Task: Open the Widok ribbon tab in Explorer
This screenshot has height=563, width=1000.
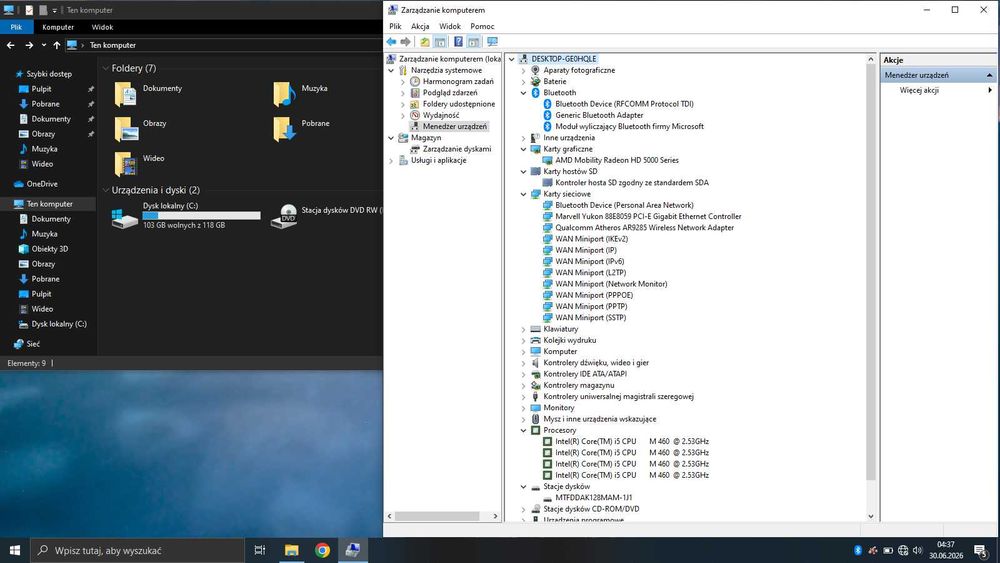Action: 102,27
